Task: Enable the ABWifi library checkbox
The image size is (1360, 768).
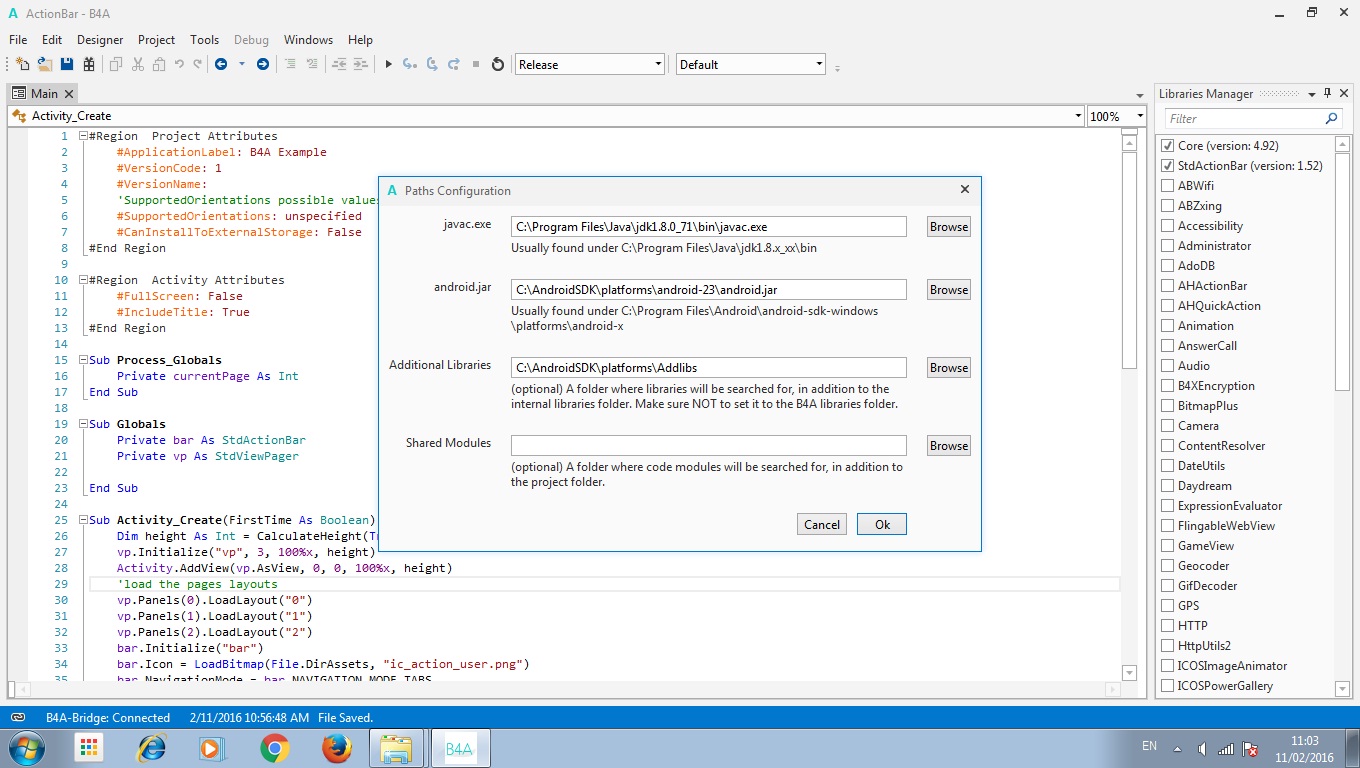Action: pos(1168,186)
